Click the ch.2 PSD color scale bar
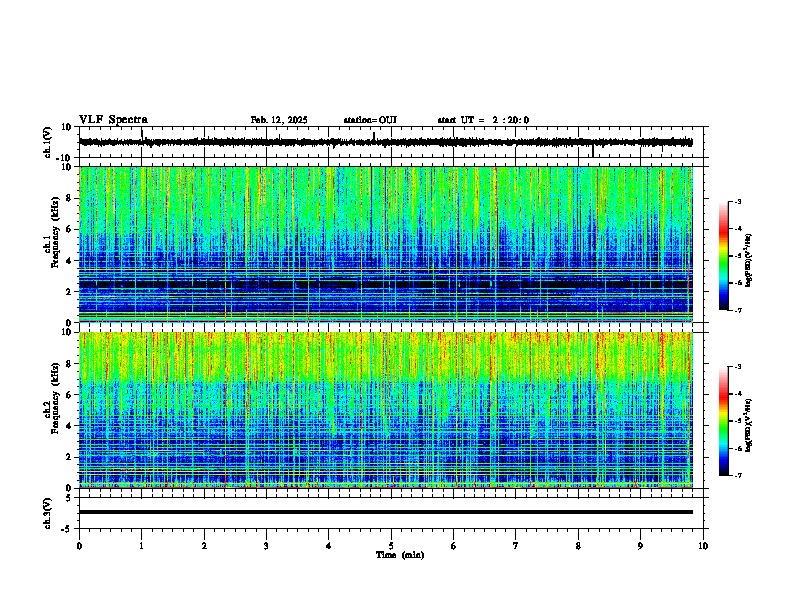The image size is (792, 612). click(x=723, y=421)
